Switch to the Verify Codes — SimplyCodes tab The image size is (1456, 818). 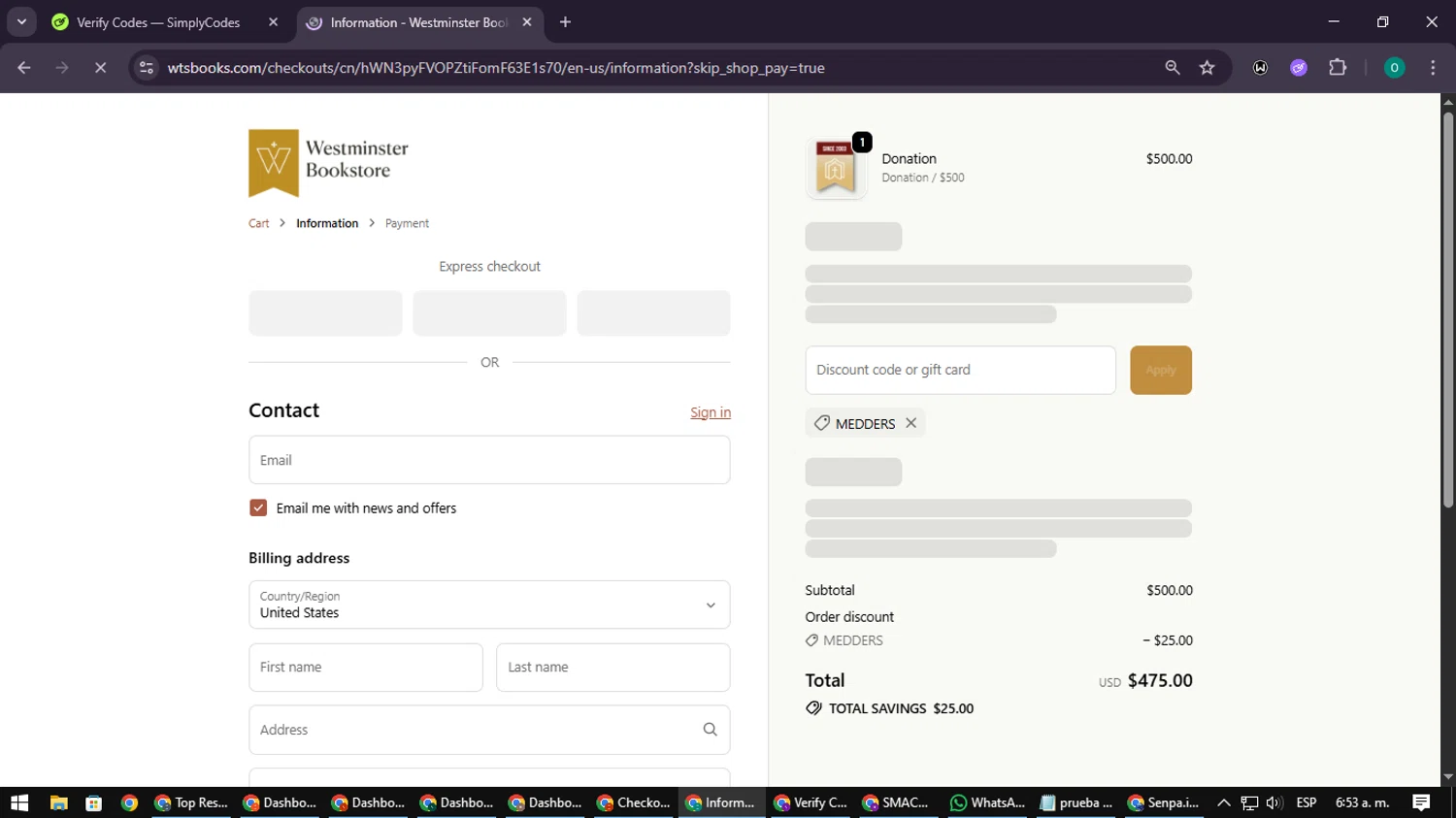(x=163, y=22)
